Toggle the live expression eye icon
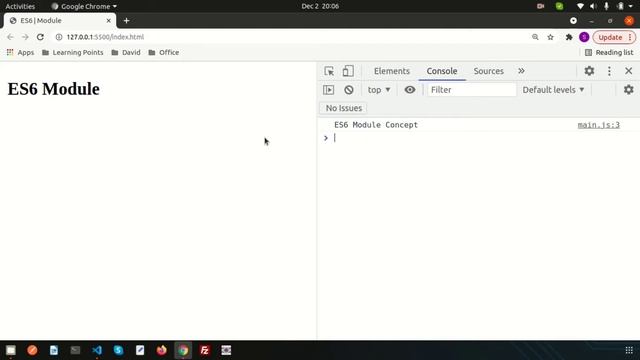Image resolution: width=640 pixels, height=360 pixels. [410, 90]
